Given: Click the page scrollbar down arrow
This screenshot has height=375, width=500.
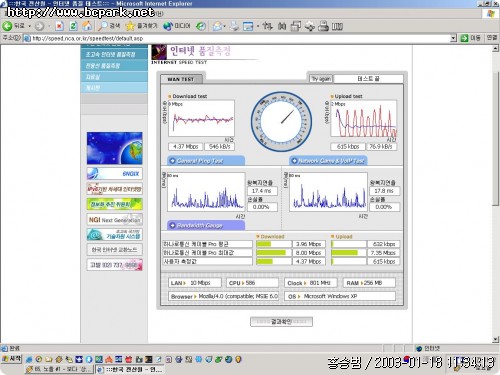Looking at the screenshot, I should coord(496,339).
